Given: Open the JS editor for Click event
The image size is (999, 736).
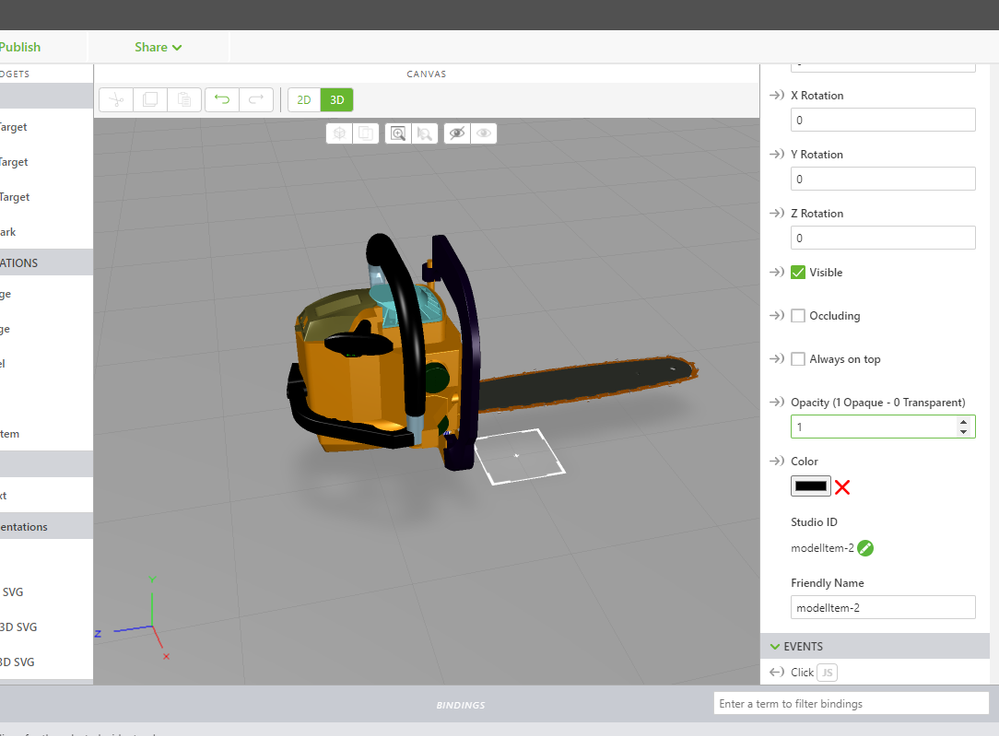Looking at the screenshot, I should click(827, 673).
